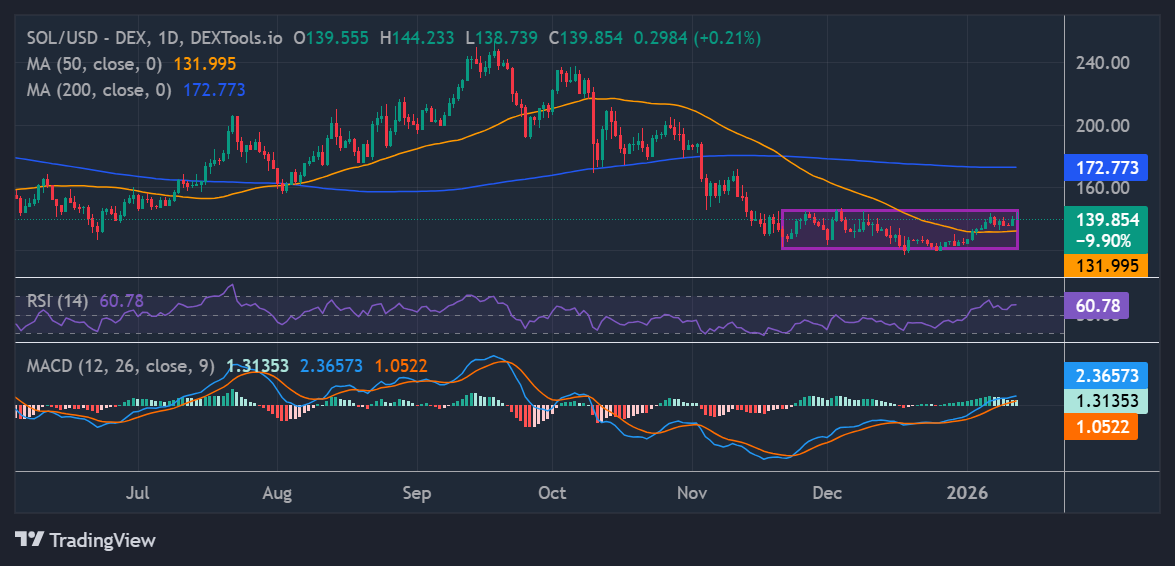
Task: Click the Jul marker on time axis
Action: pyautogui.click(x=139, y=493)
